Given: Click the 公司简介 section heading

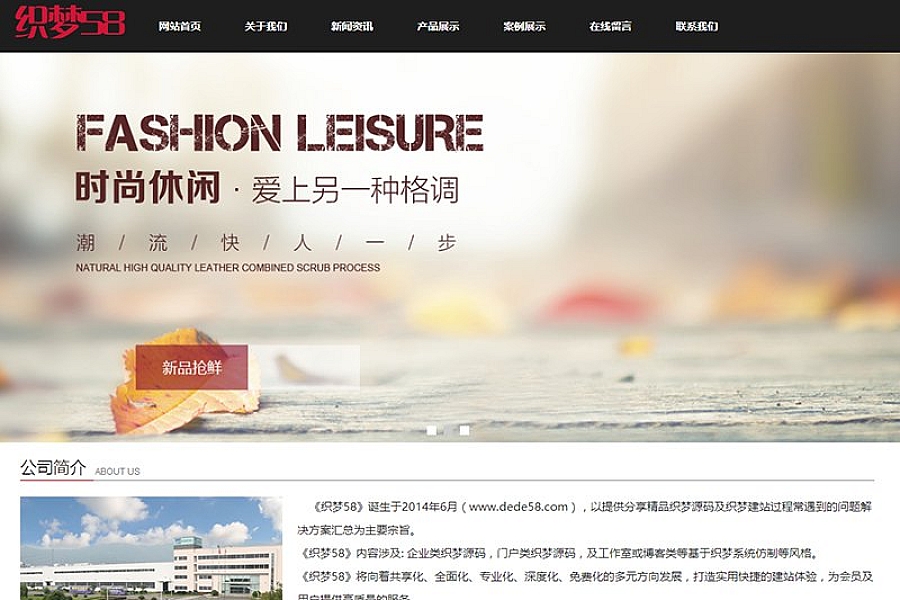Looking at the screenshot, I should click(53, 468).
